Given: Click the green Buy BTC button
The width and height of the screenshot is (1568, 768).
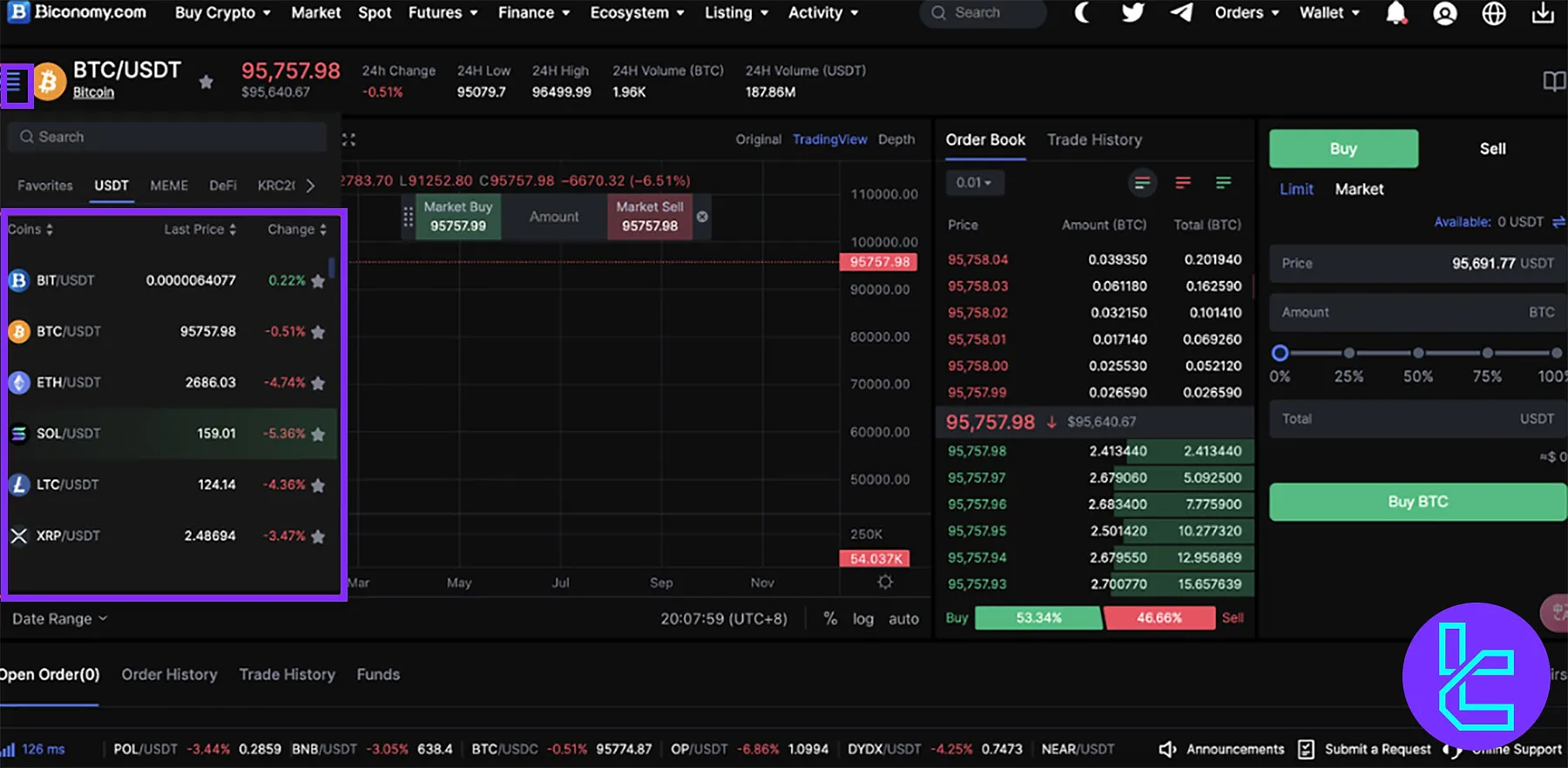Looking at the screenshot, I should [x=1417, y=502].
